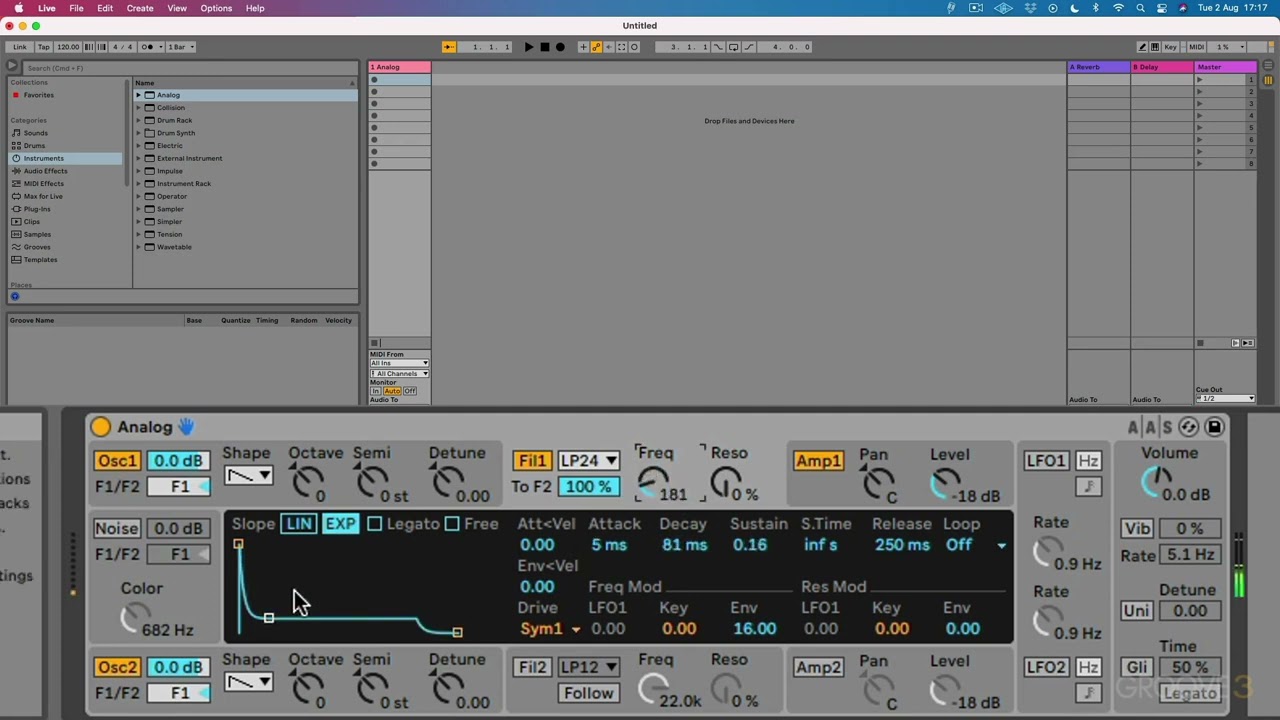The height and width of the screenshot is (720, 1280).
Task: Enable filter Fil2
Action: tap(531, 667)
